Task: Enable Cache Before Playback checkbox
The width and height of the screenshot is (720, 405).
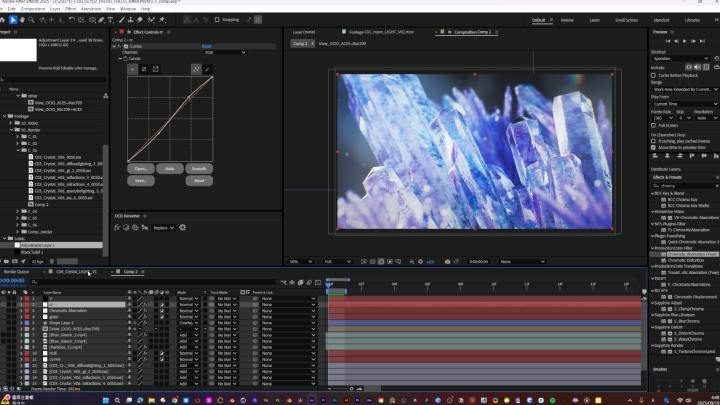Action: pyautogui.click(x=655, y=75)
